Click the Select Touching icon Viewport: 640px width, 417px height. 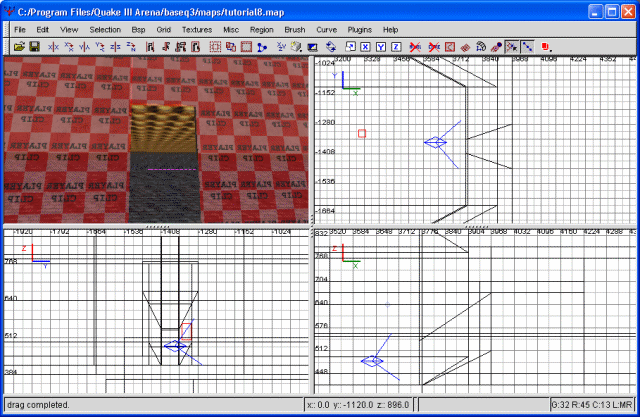(x=165, y=47)
